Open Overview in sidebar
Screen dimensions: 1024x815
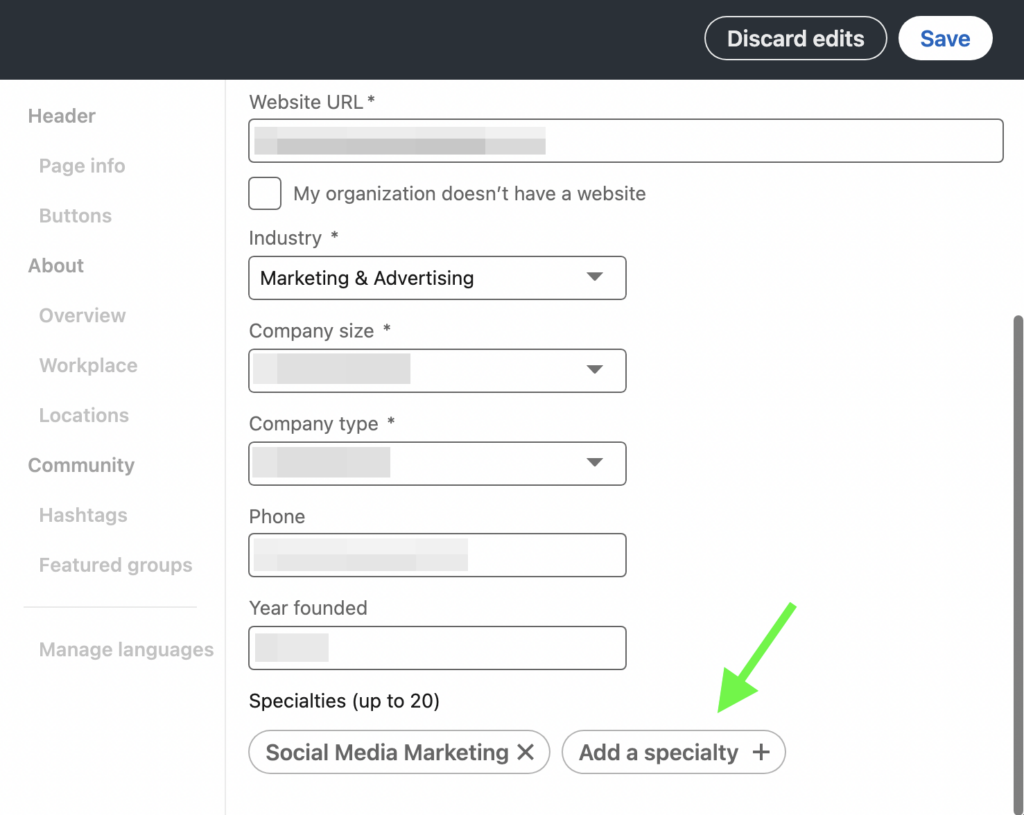click(82, 315)
